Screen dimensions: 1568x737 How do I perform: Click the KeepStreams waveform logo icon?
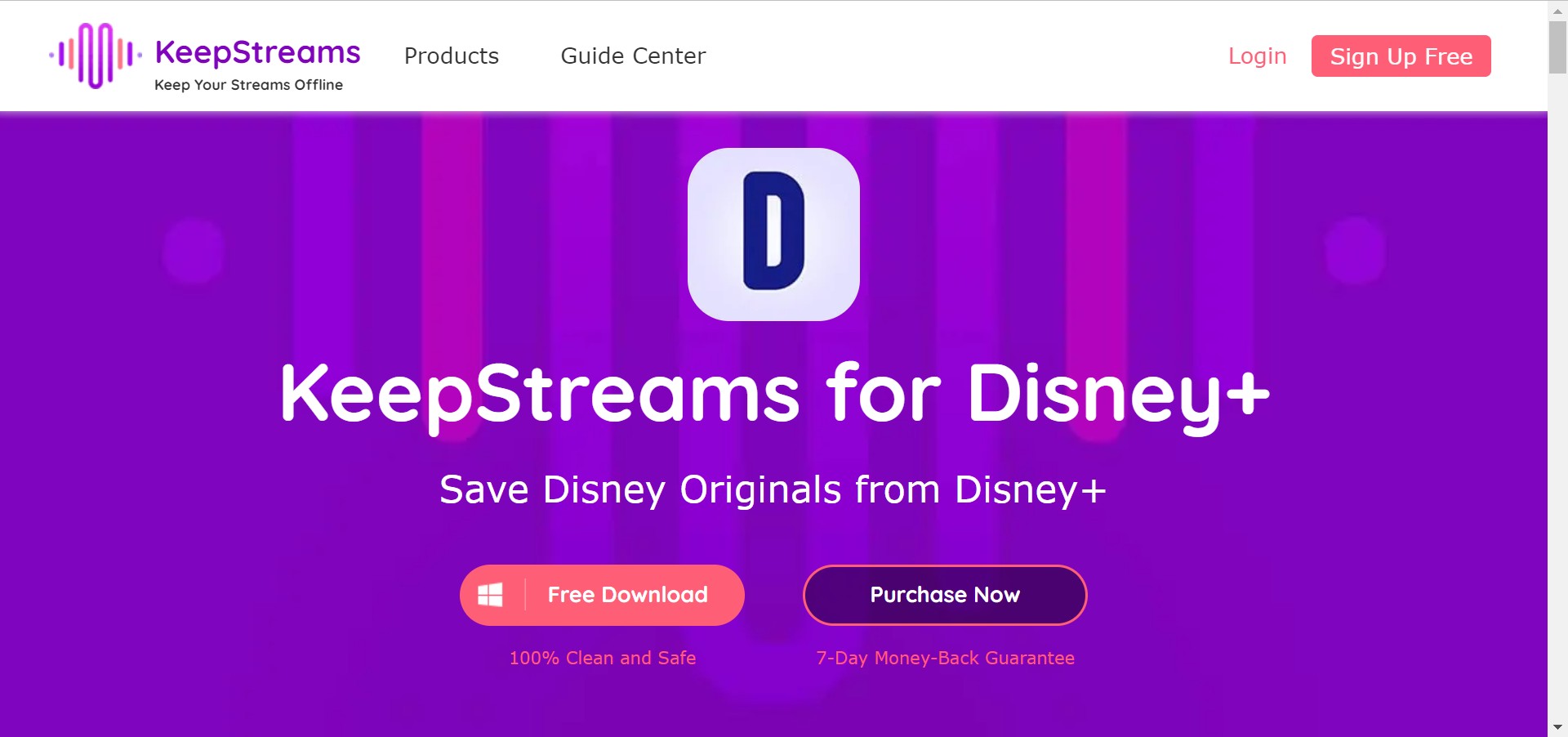pyautogui.click(x=96, y=56)
